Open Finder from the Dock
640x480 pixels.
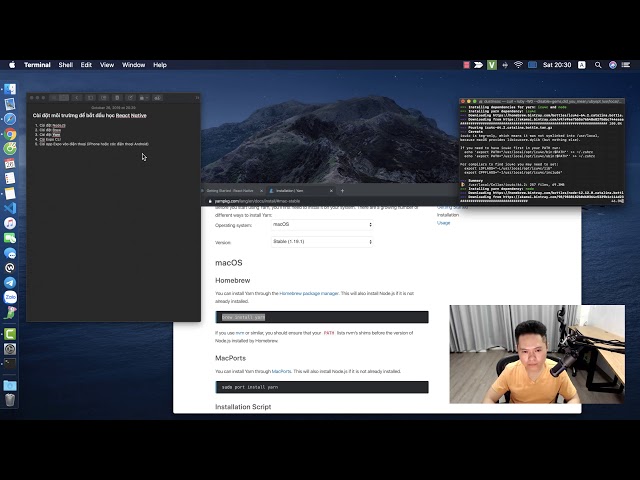click(10, 89)
